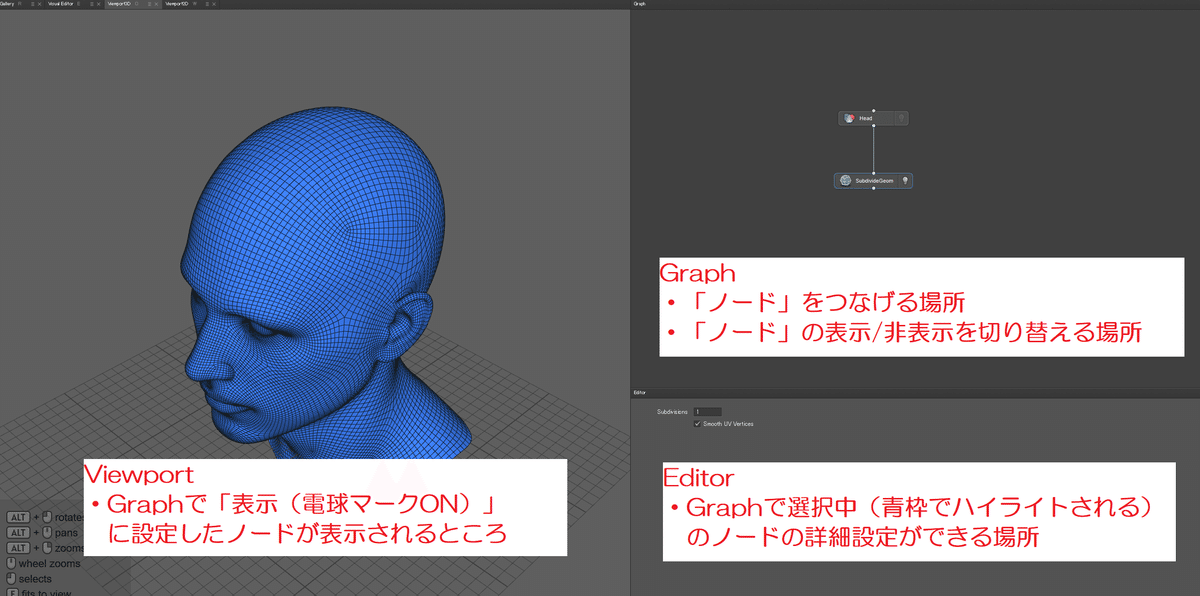Click into the Subdivisions value field
1200x596 pixels.
click(707, 412)
